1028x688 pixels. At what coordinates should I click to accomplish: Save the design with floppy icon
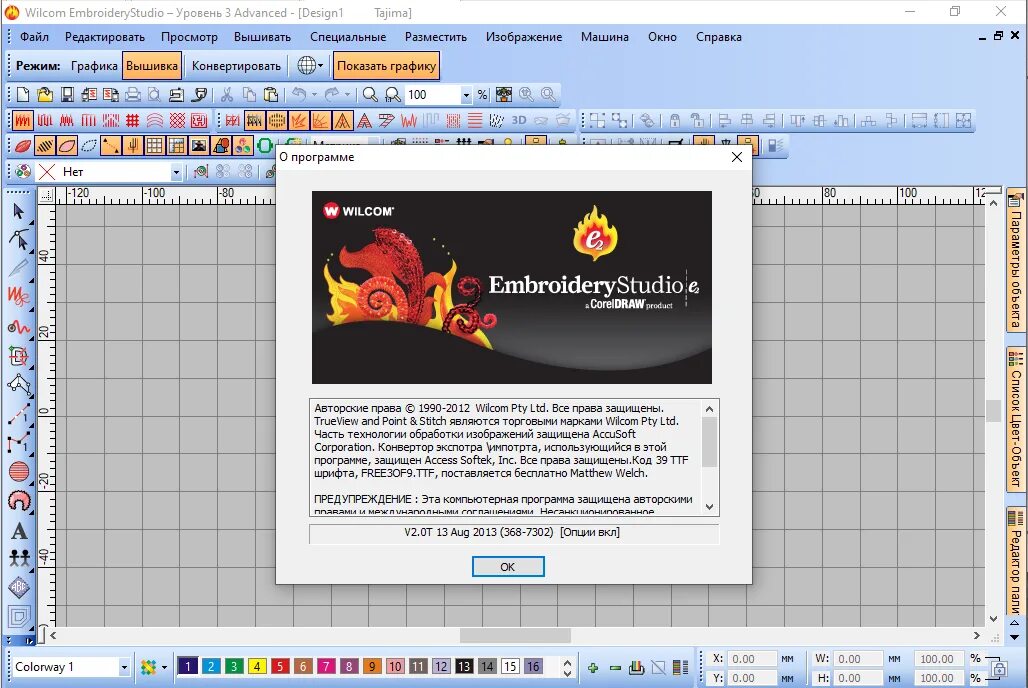click(67, 94)
